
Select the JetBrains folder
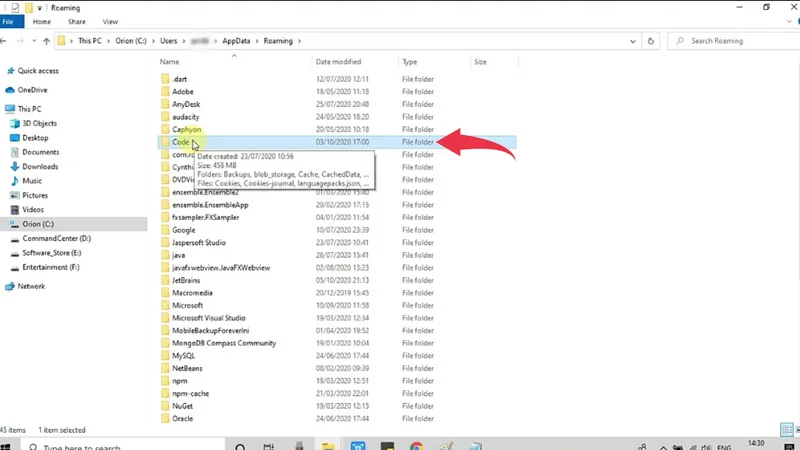coord(186,281)
